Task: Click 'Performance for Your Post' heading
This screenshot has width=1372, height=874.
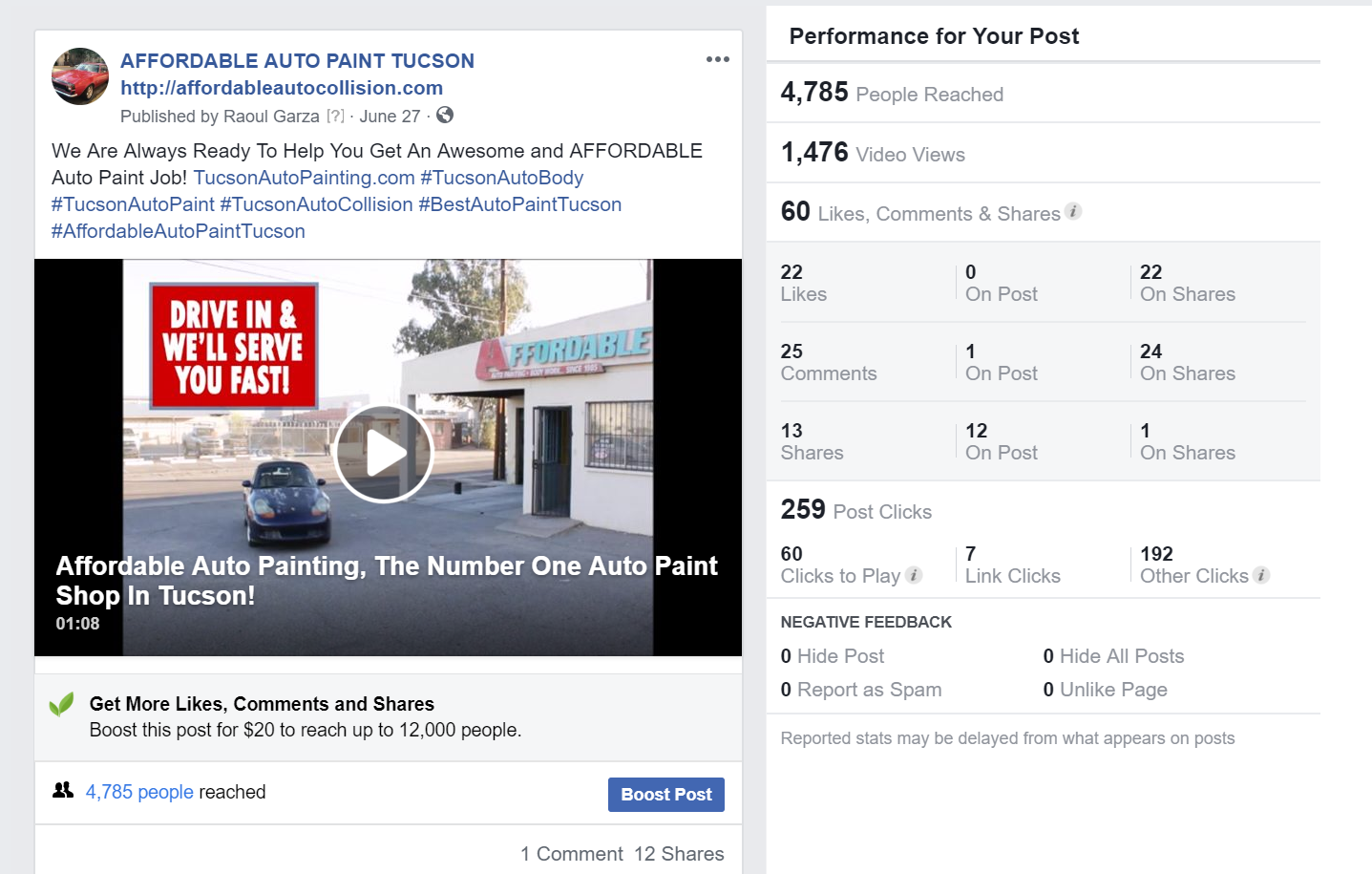Action: [934, 36]
